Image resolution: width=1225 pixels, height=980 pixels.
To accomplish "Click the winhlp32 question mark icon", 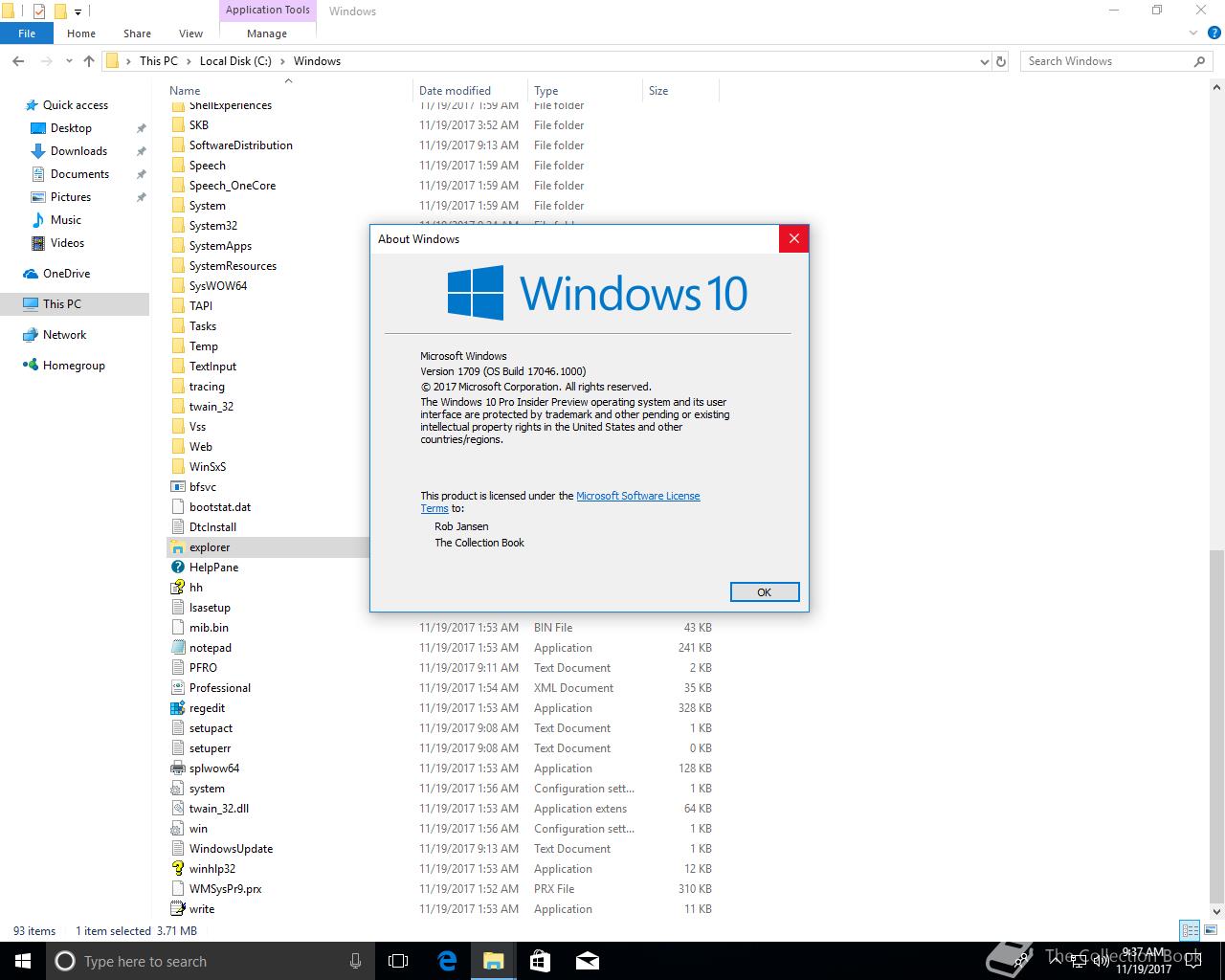I will click(x=177, y=869).
